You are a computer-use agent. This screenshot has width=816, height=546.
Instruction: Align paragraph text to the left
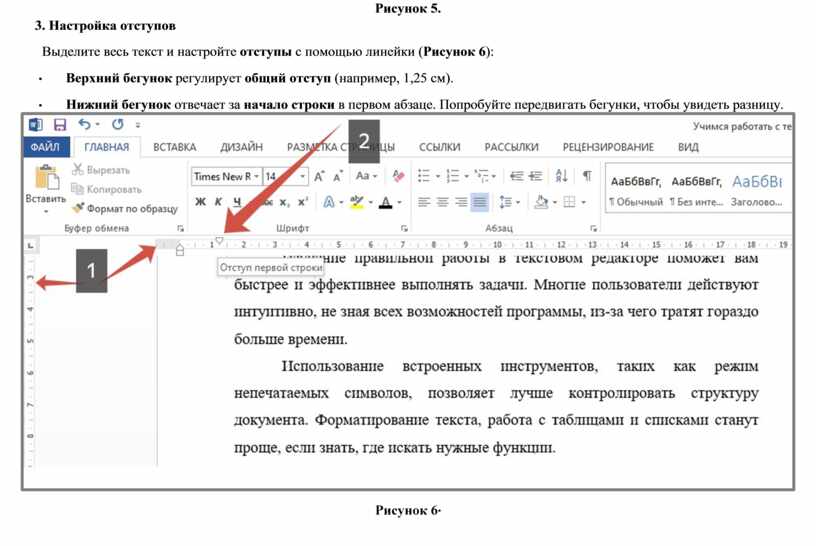(x=424, y=202)
